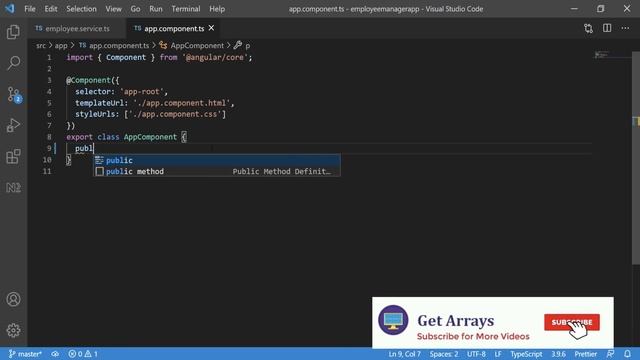
Task: Click the editor minimap preview
Action: 602,54
